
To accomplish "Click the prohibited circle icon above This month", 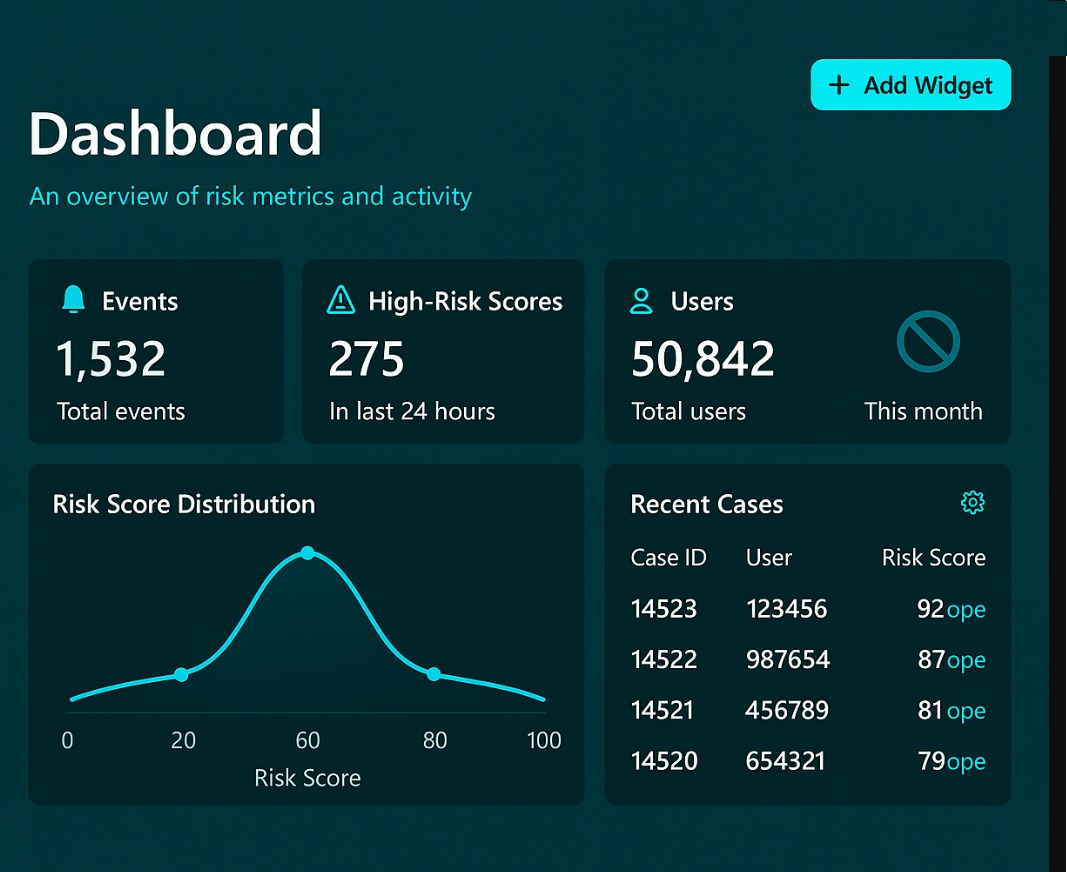I will pos(928,342).
